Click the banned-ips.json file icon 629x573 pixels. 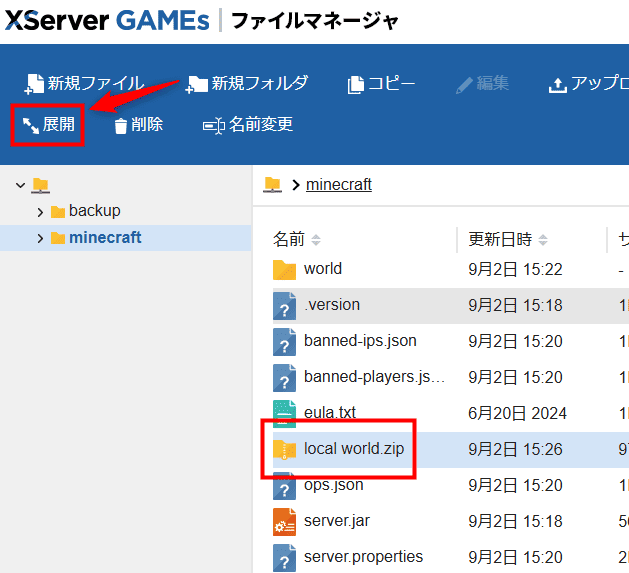click(x=284, y=342)
